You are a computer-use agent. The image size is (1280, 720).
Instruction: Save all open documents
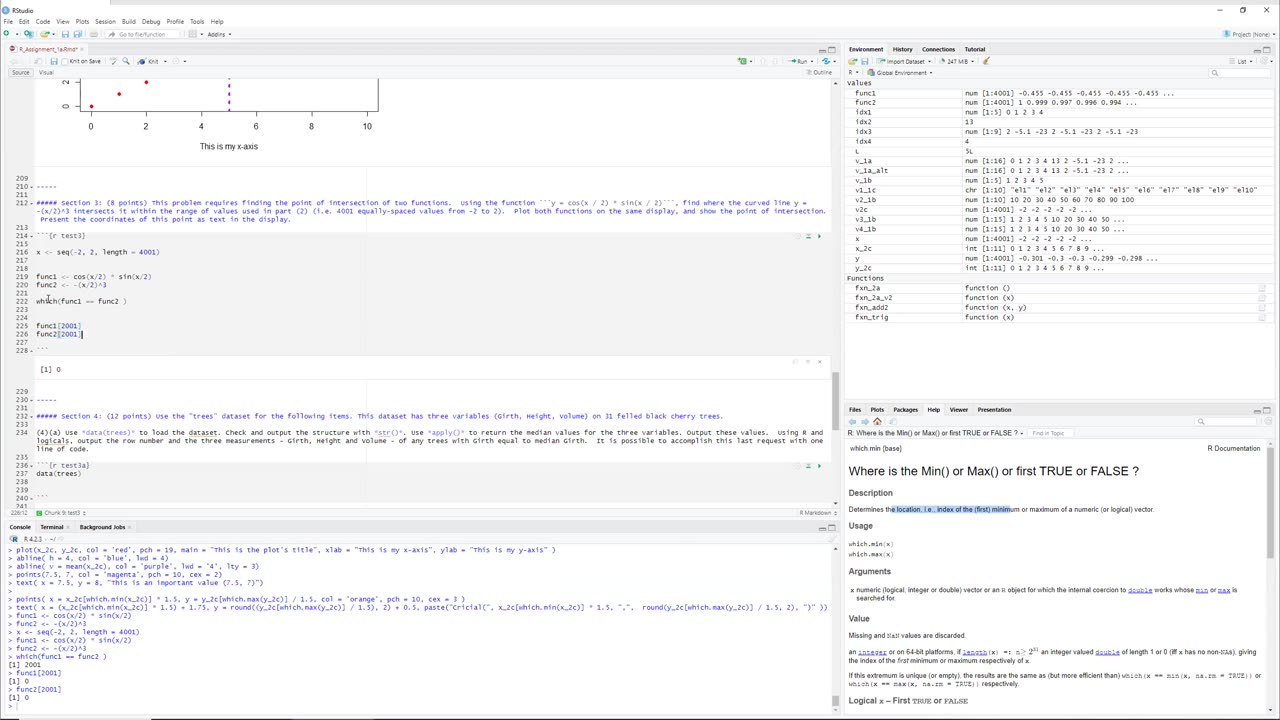pos(78,34)
